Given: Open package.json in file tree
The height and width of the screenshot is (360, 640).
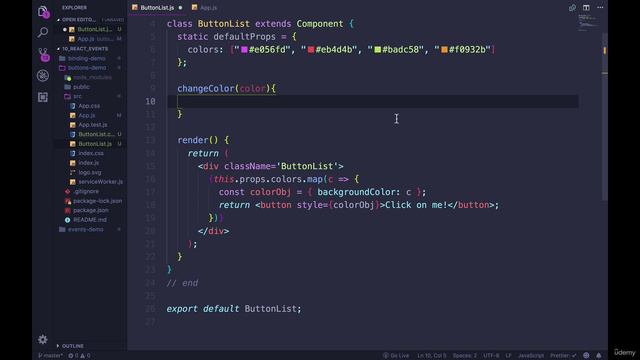Looking at the screenshot, I should (x=91, y=211).
